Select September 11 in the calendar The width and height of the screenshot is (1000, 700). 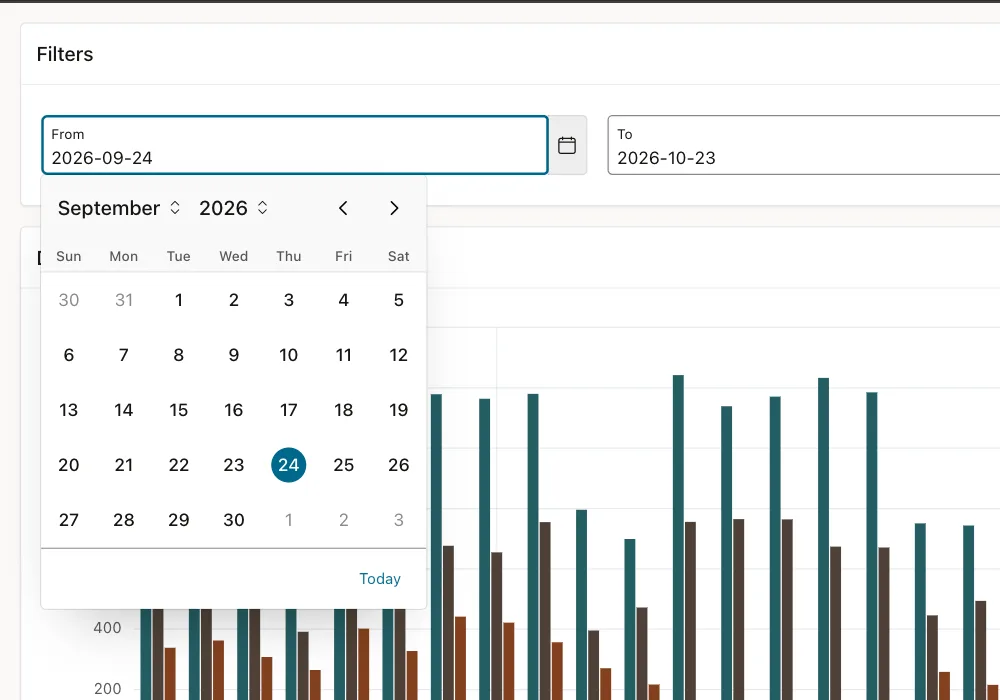click(x=344, y=355)
